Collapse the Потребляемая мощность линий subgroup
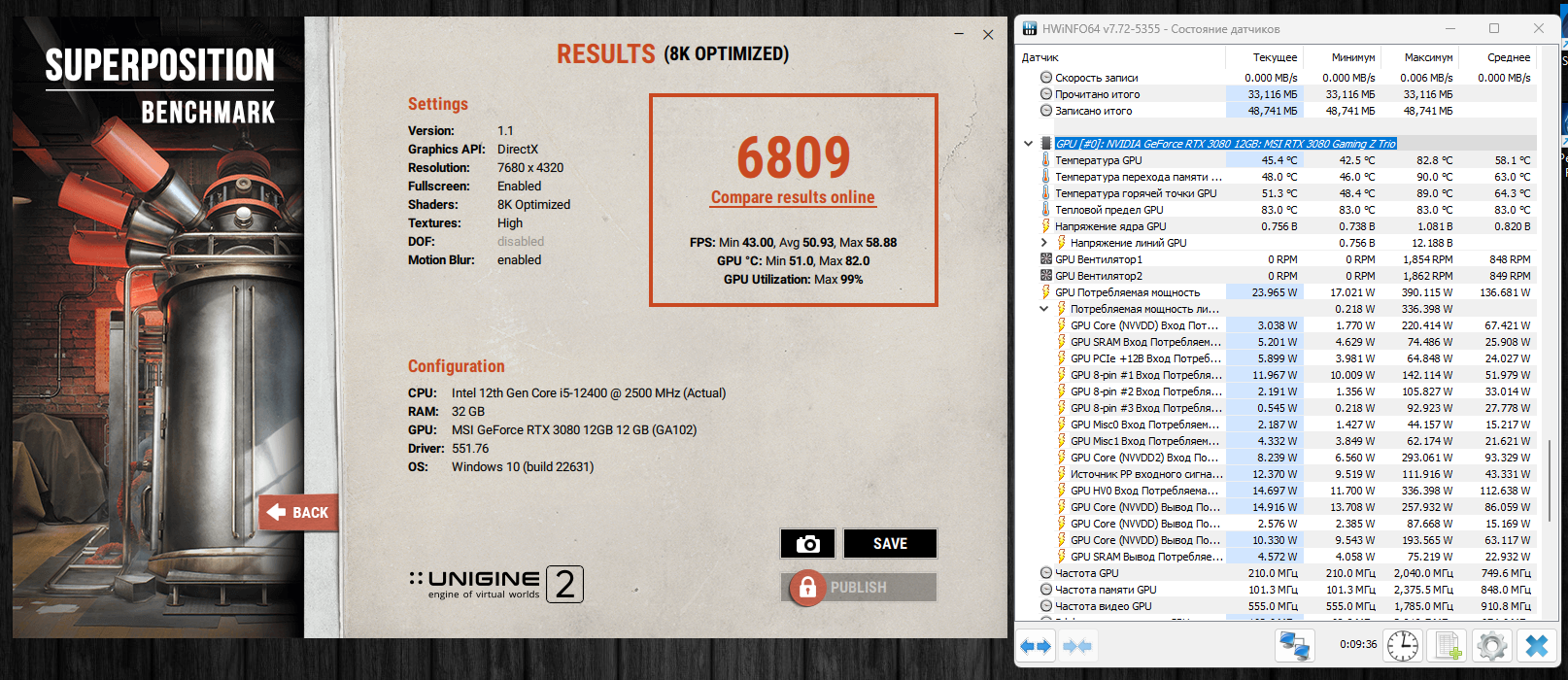This screenshot has height=680, width=1568. point(1044,309)
